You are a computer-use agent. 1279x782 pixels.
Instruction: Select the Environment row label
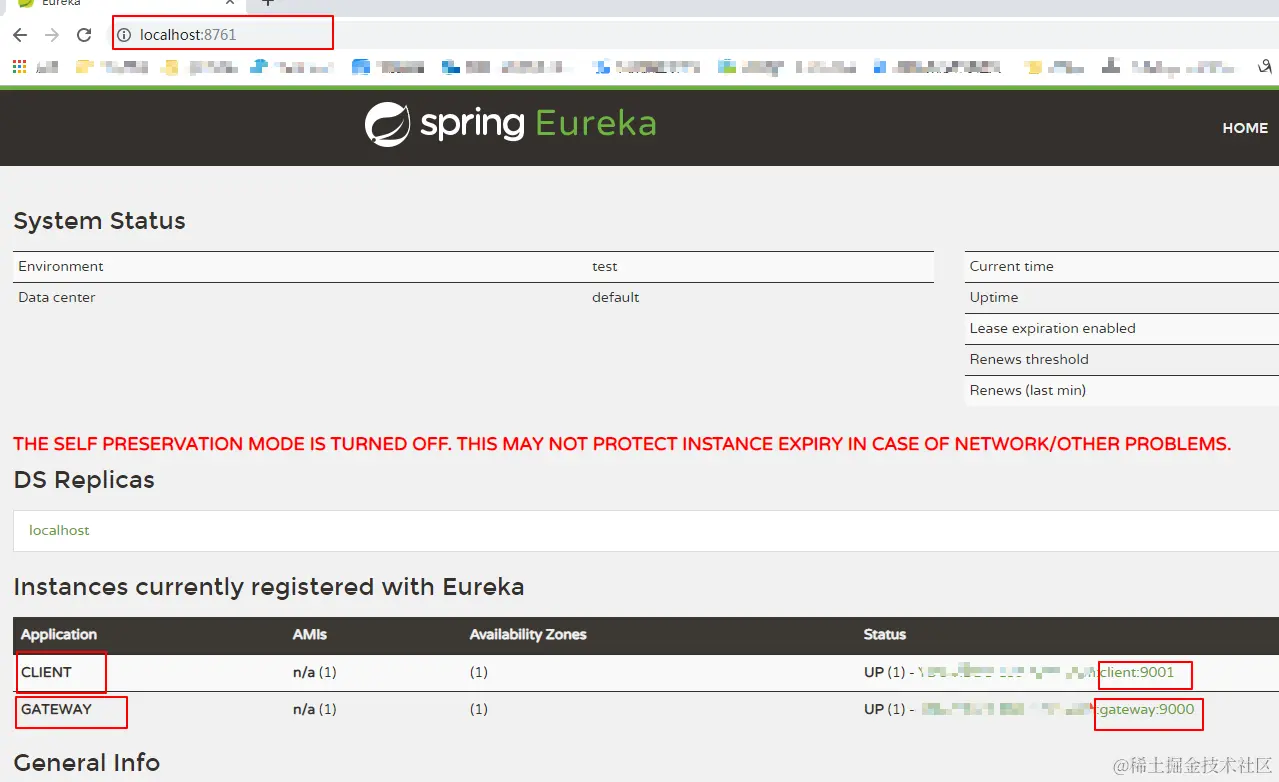[61, 266]
